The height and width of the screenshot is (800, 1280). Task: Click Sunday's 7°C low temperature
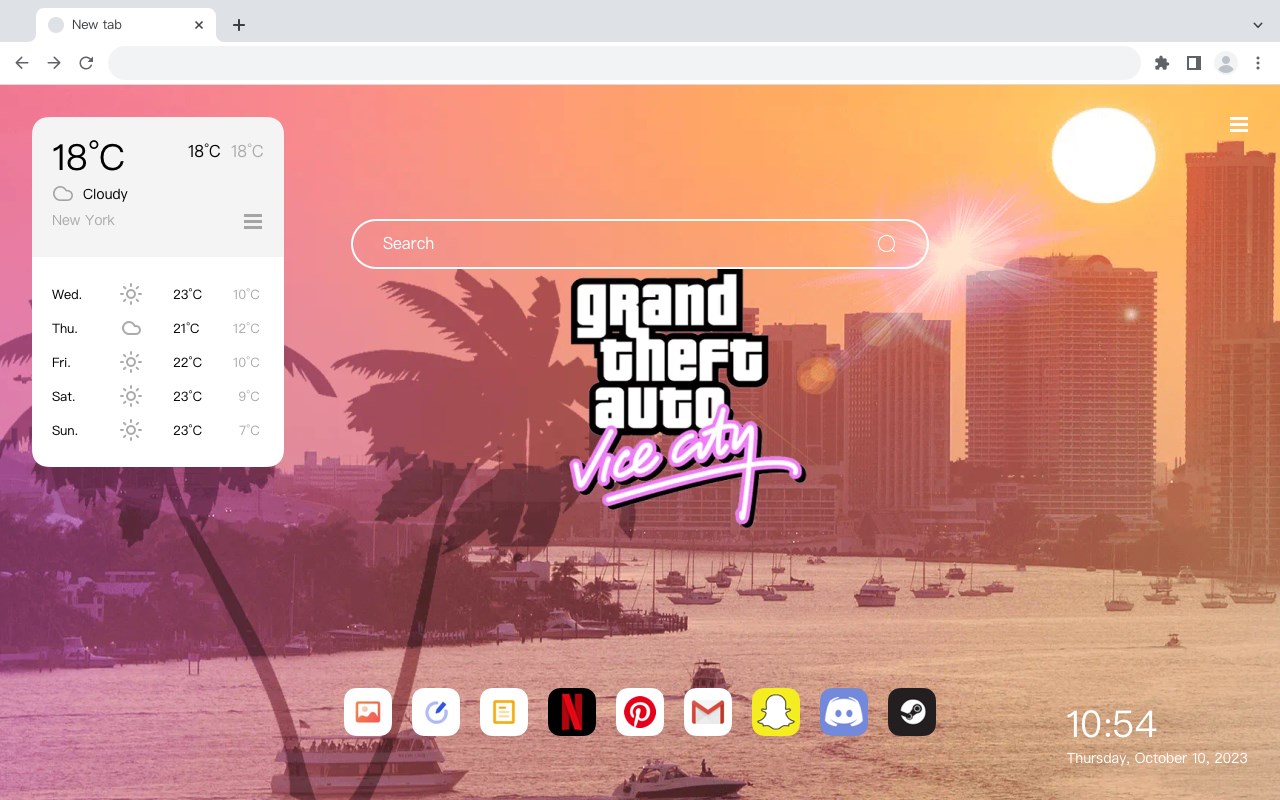pos(249,430)
